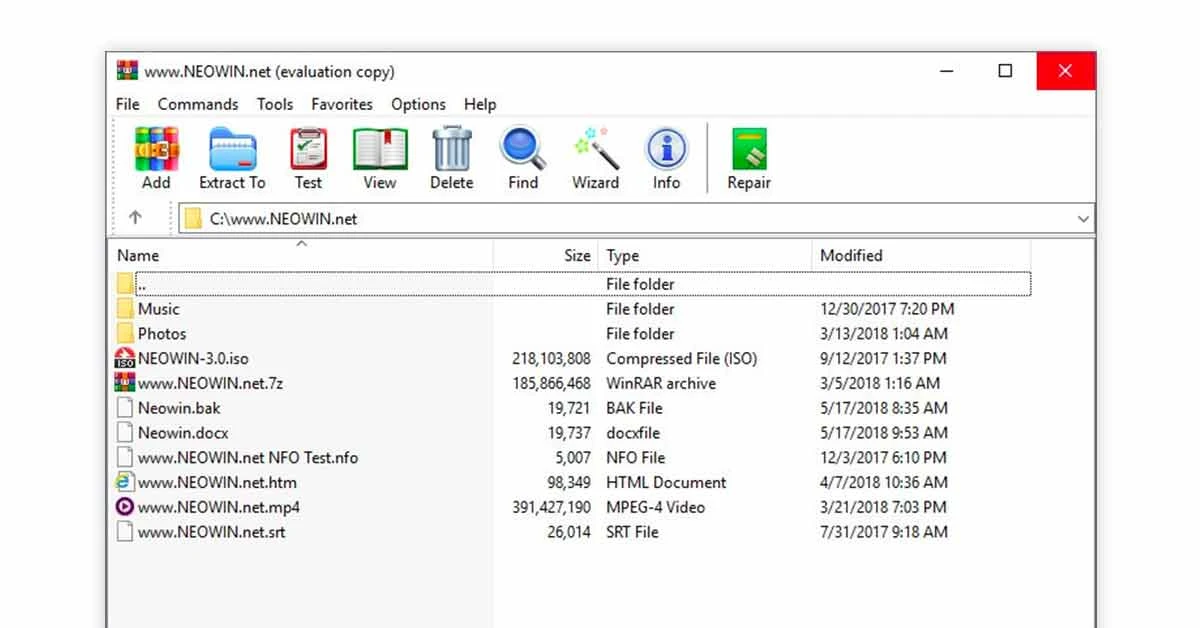The height and width of the screenshot is (628, 1200).
Task: Open the Options menu
Action: point(418,104)
